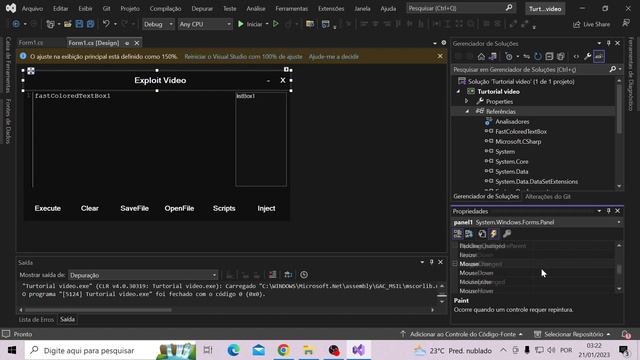
Task: Click the notifications bell in status bar
Action: (x=626, y=334)
